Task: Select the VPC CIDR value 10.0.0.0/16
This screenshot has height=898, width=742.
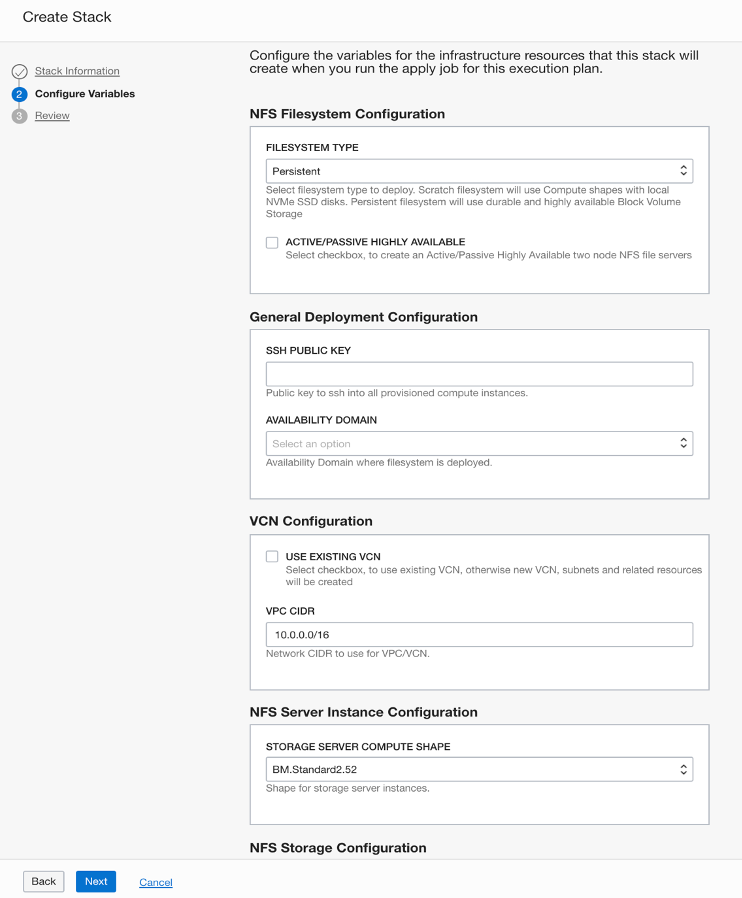Action: click(x=478, y=633)
